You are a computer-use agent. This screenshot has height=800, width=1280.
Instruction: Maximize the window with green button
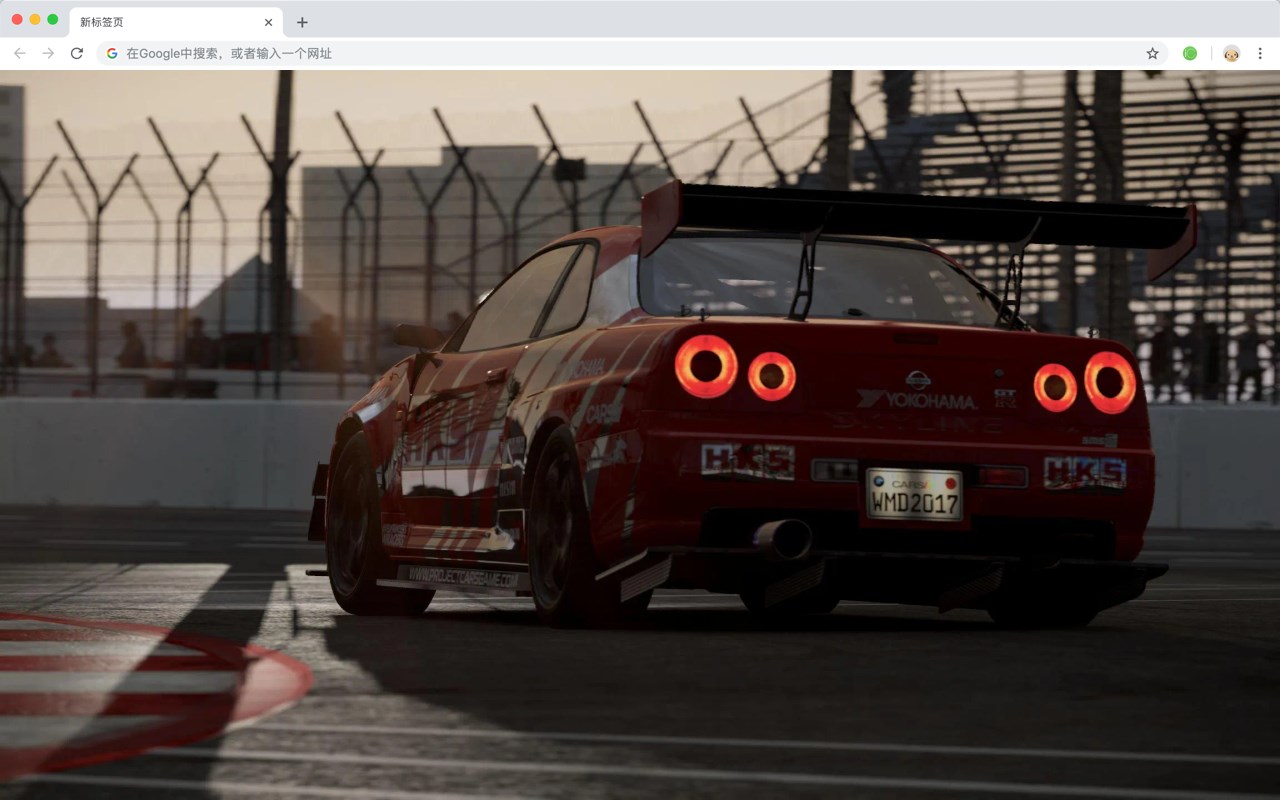tap(53, 19)
